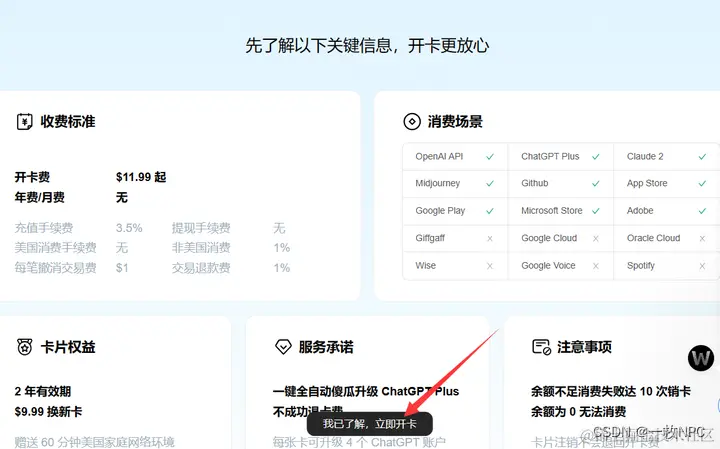
Task: Click the 先了解以下关键信息，开卡更放心 title
Action: pos(367,45)
